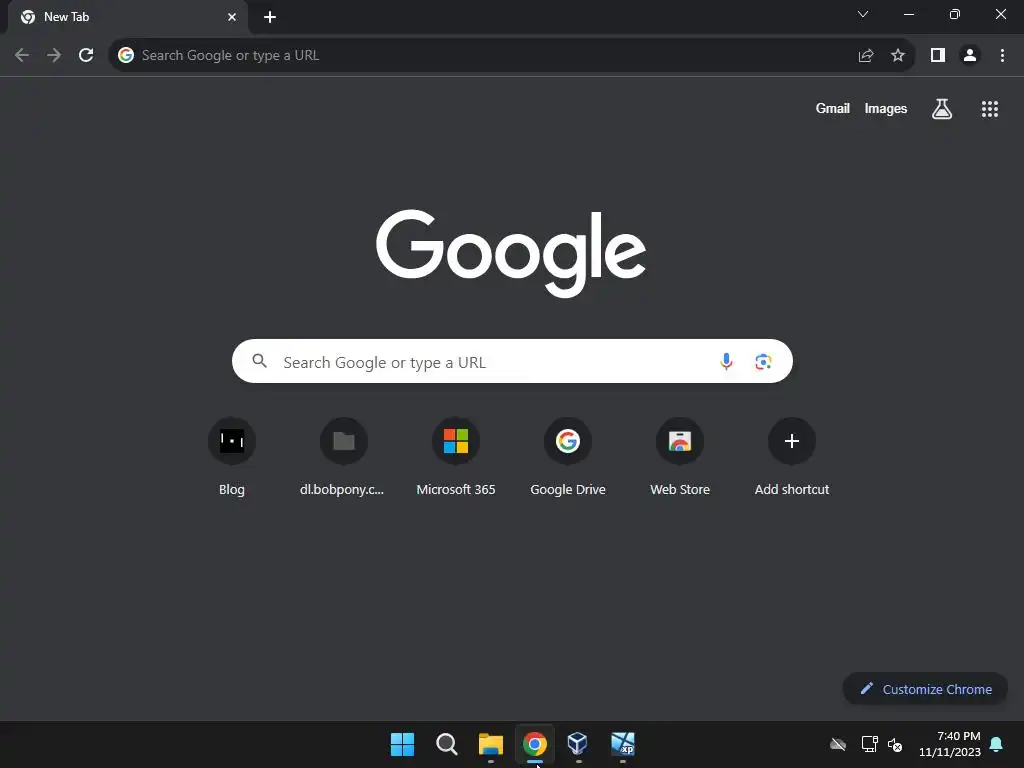1024x768 pixels.
Task: Expand the tab search chevron
Action: 863,14
